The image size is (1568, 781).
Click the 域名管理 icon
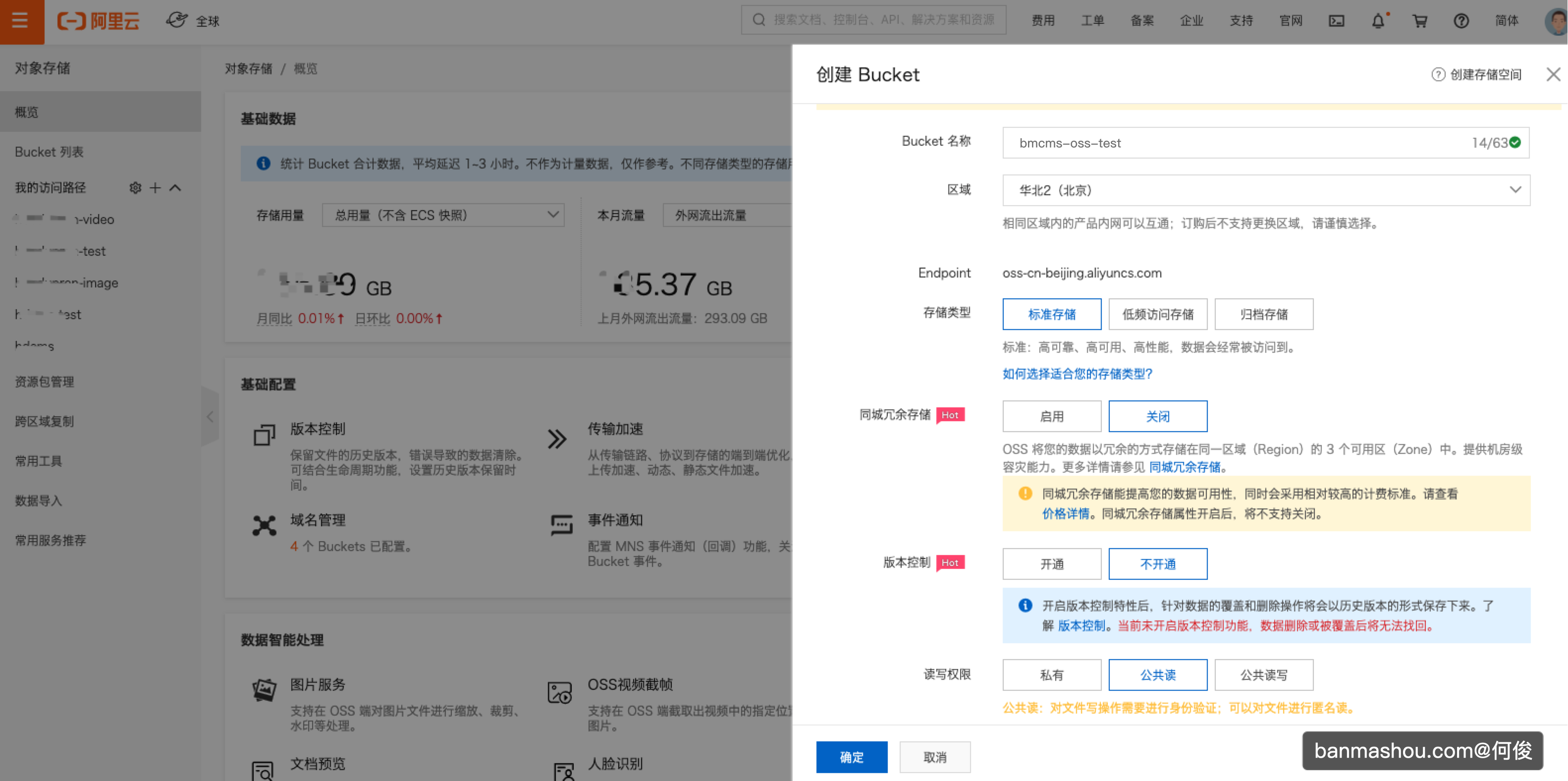[x=264, y=525]
